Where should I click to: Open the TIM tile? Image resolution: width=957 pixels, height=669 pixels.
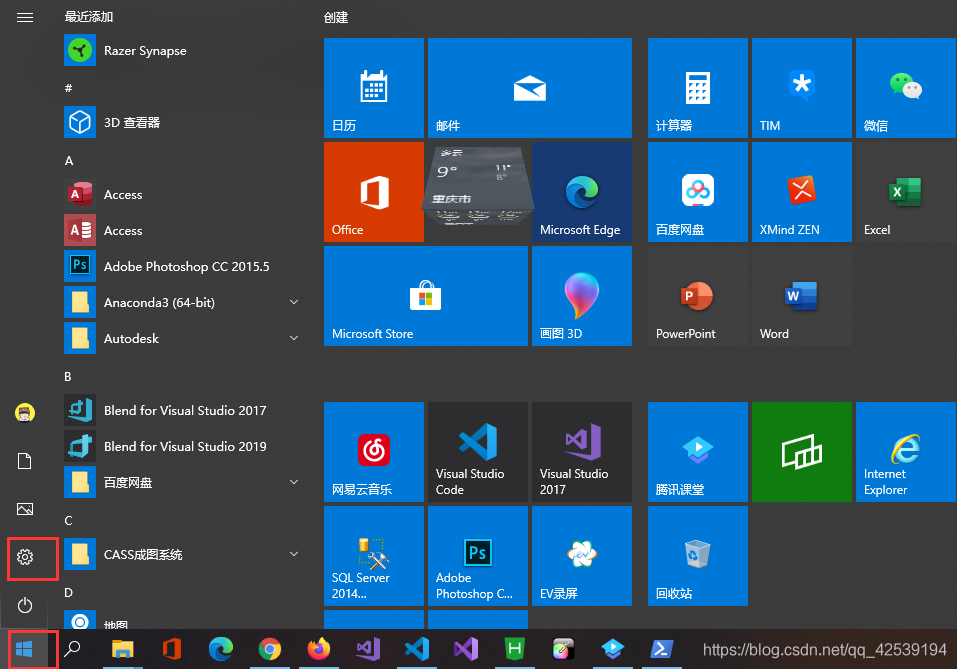coord(801,88)
